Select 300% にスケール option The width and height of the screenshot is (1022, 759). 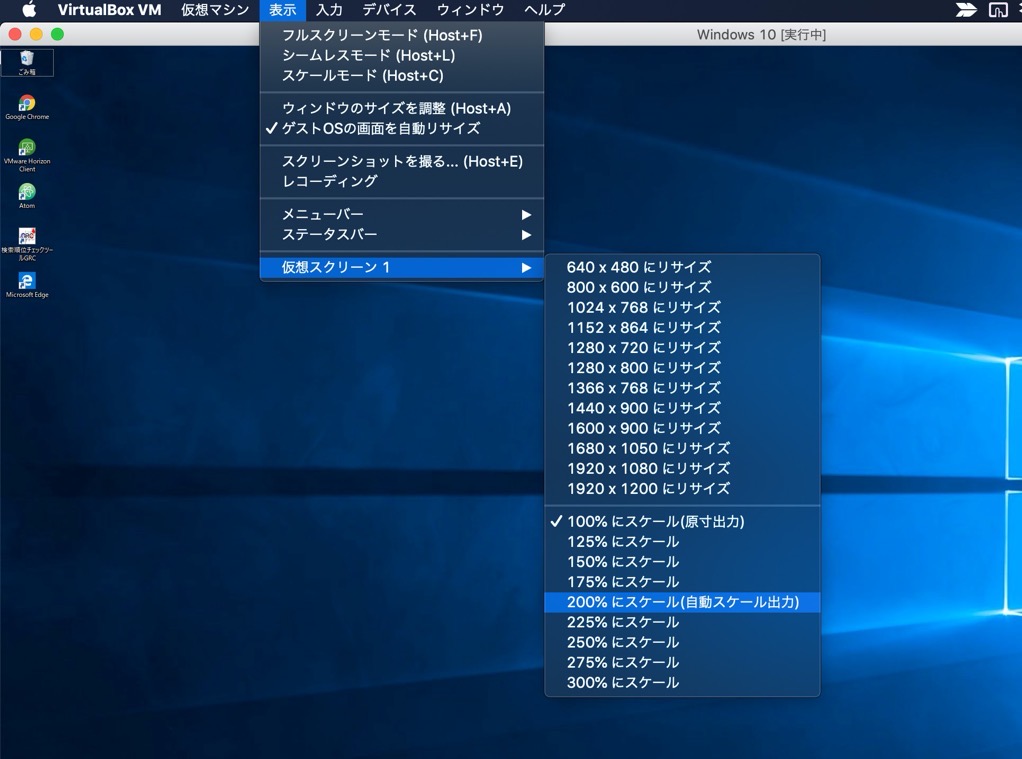coord(682,683)
